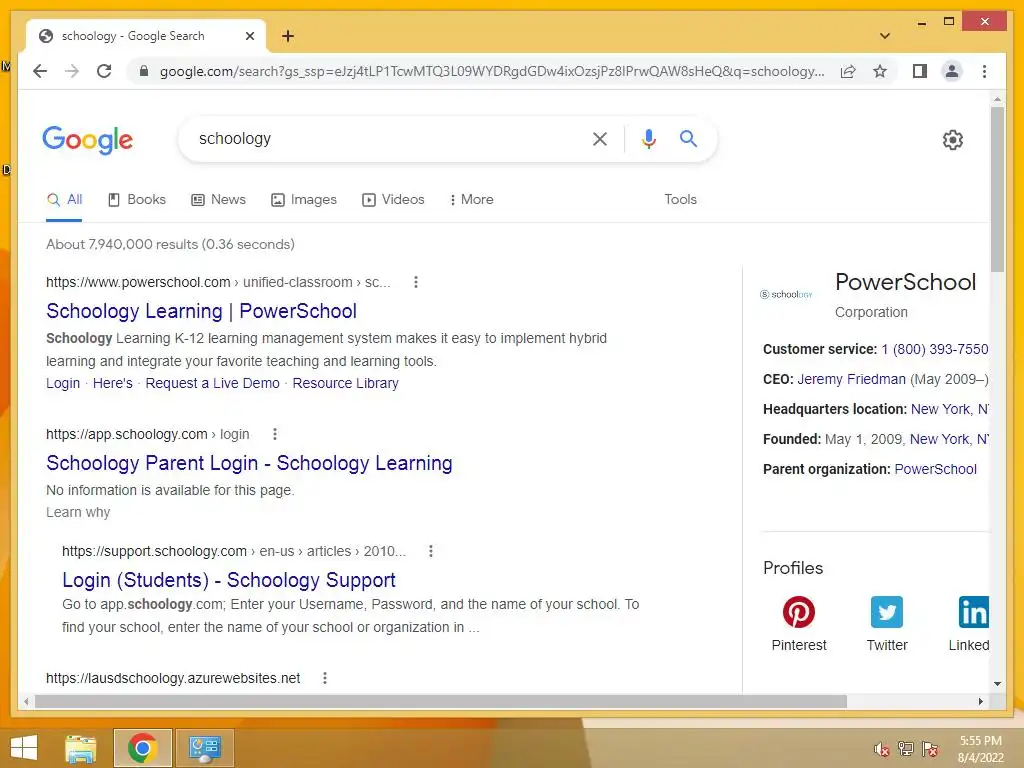
Task: View site info via the padlock icon
Action: tap(144, 71)
